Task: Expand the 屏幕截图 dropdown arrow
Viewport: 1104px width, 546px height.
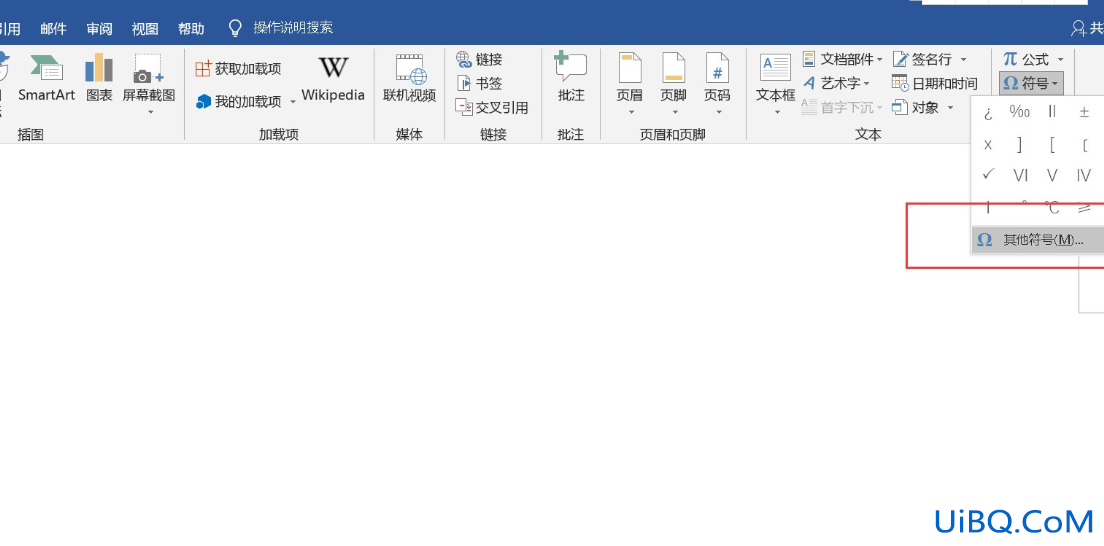Action: pyautogui.click(x=150, y=111)
